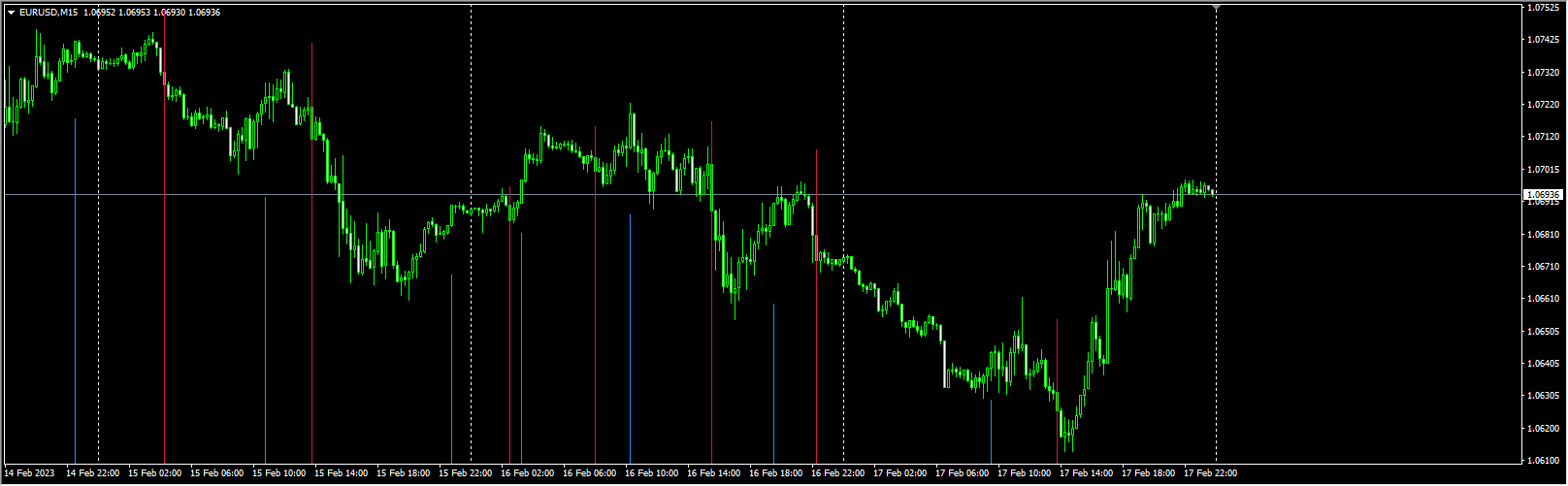This screenshot has width=1568, height=486.
Task: Click time axis label 15 Feb 22:00
Action: (466, 474)
